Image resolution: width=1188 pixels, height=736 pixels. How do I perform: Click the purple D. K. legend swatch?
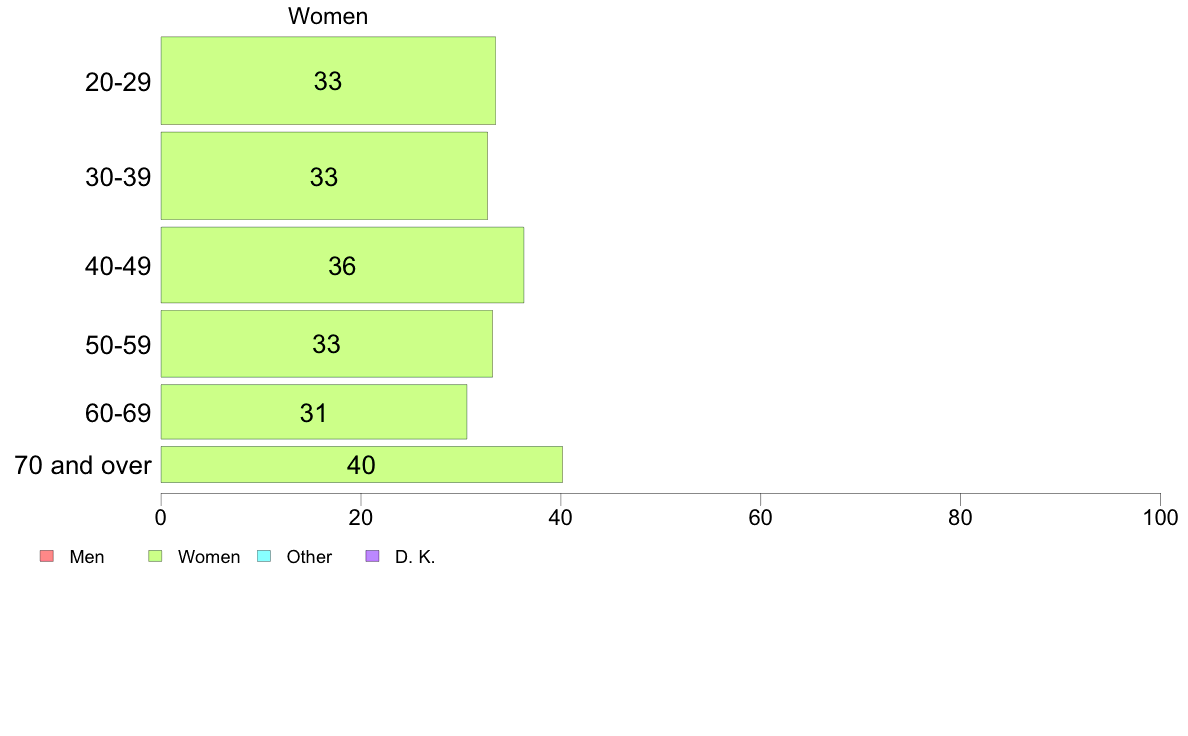click(372, 556)
